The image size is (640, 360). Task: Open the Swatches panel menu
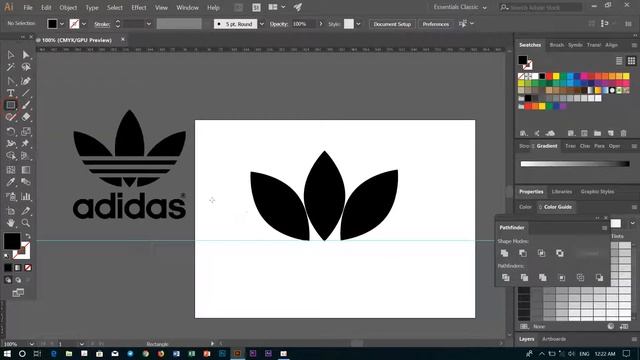[634, 45]
